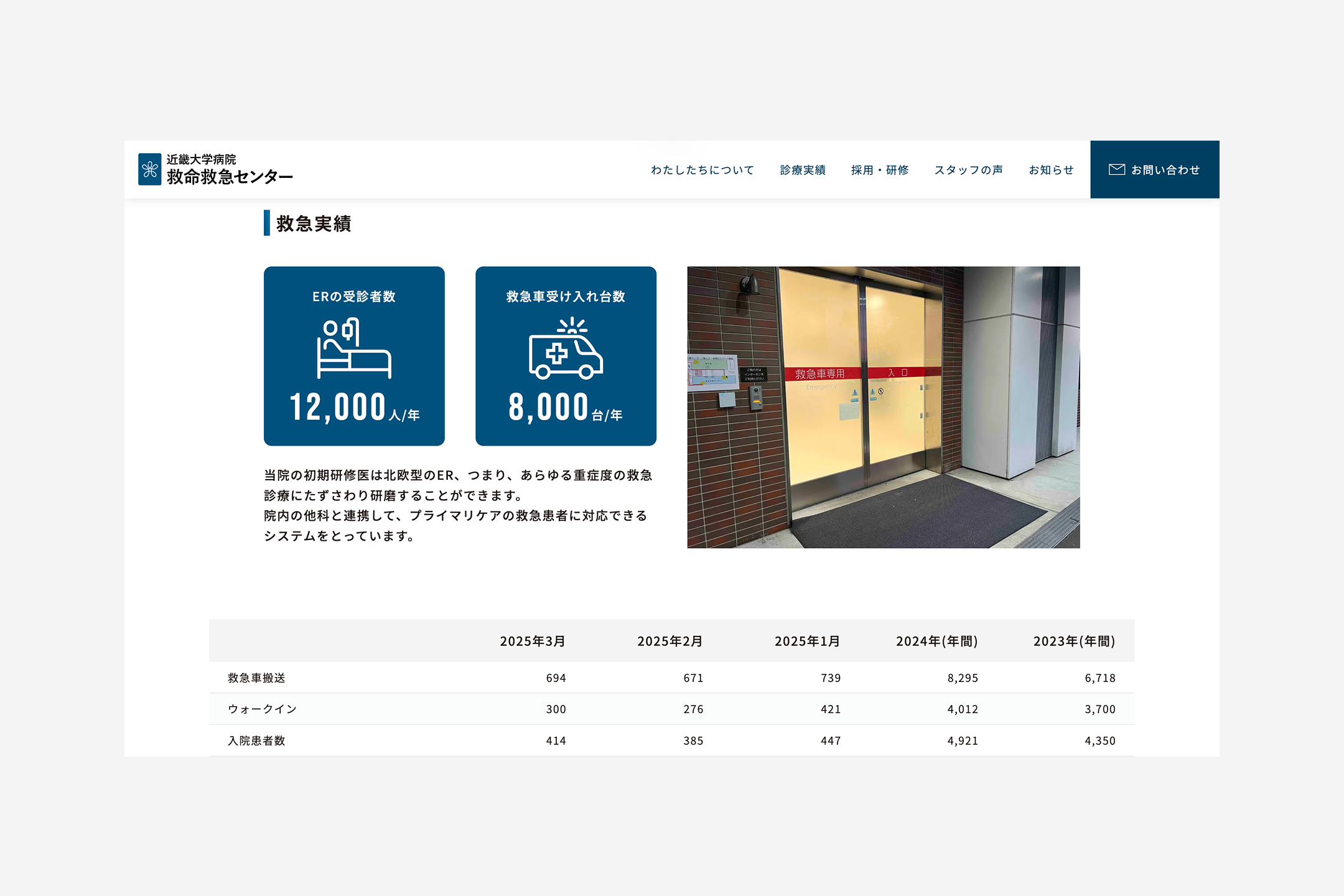Click the 救命救急センター site title
Viewport: 1344px width, 896px height.
click(x=230, y=177)
